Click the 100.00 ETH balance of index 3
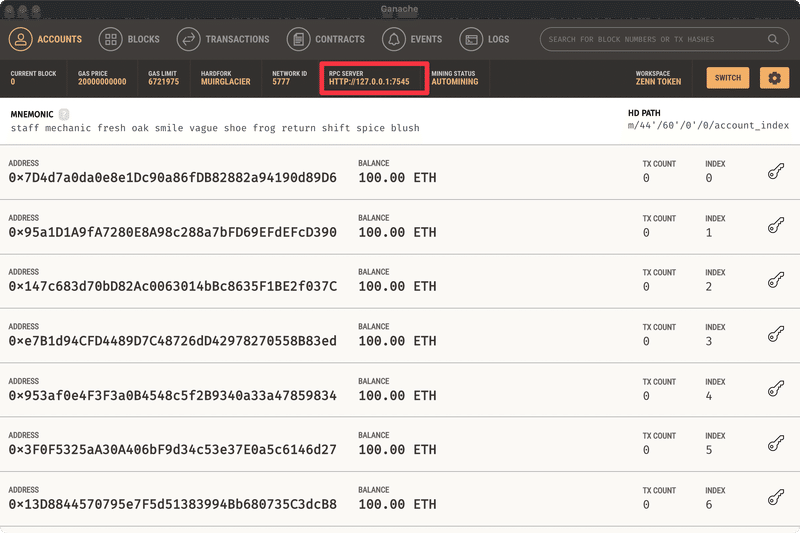This screenshot has height=533, width=800. (397, 341)
